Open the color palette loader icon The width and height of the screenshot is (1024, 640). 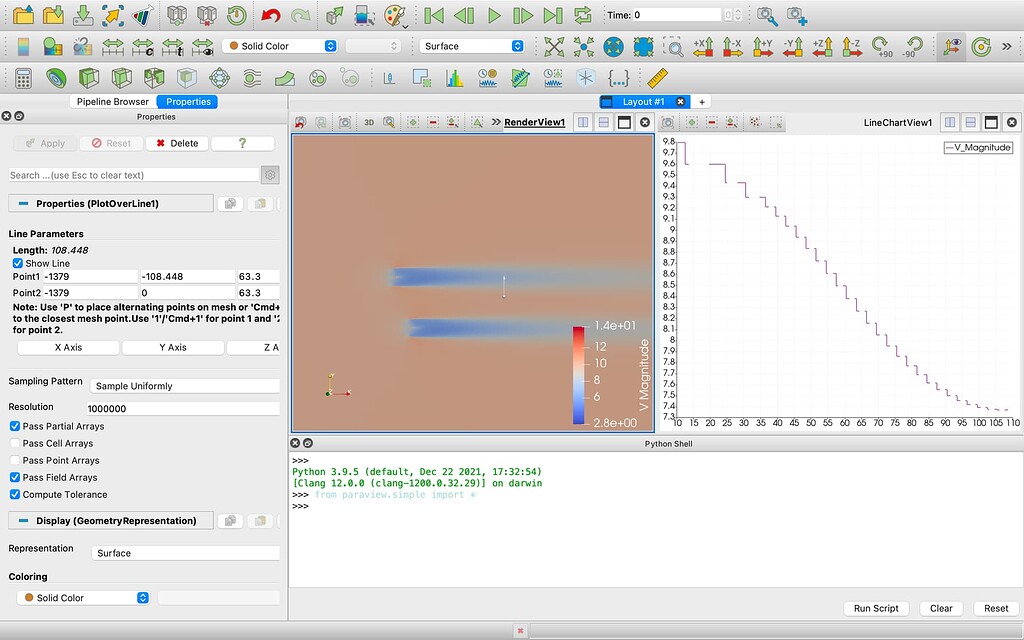(395, 14)
